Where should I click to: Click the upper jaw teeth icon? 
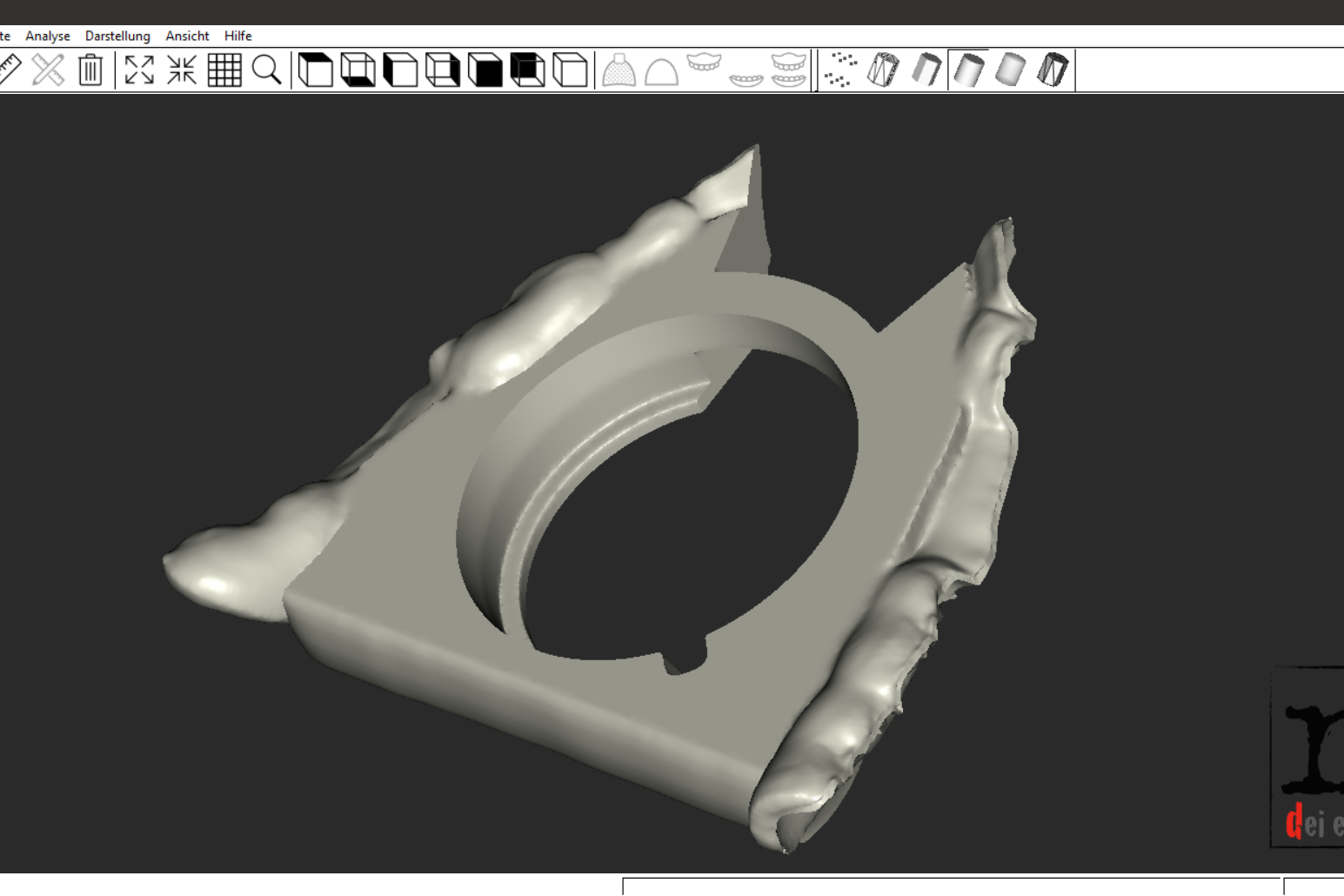click(x=704, y=64)
